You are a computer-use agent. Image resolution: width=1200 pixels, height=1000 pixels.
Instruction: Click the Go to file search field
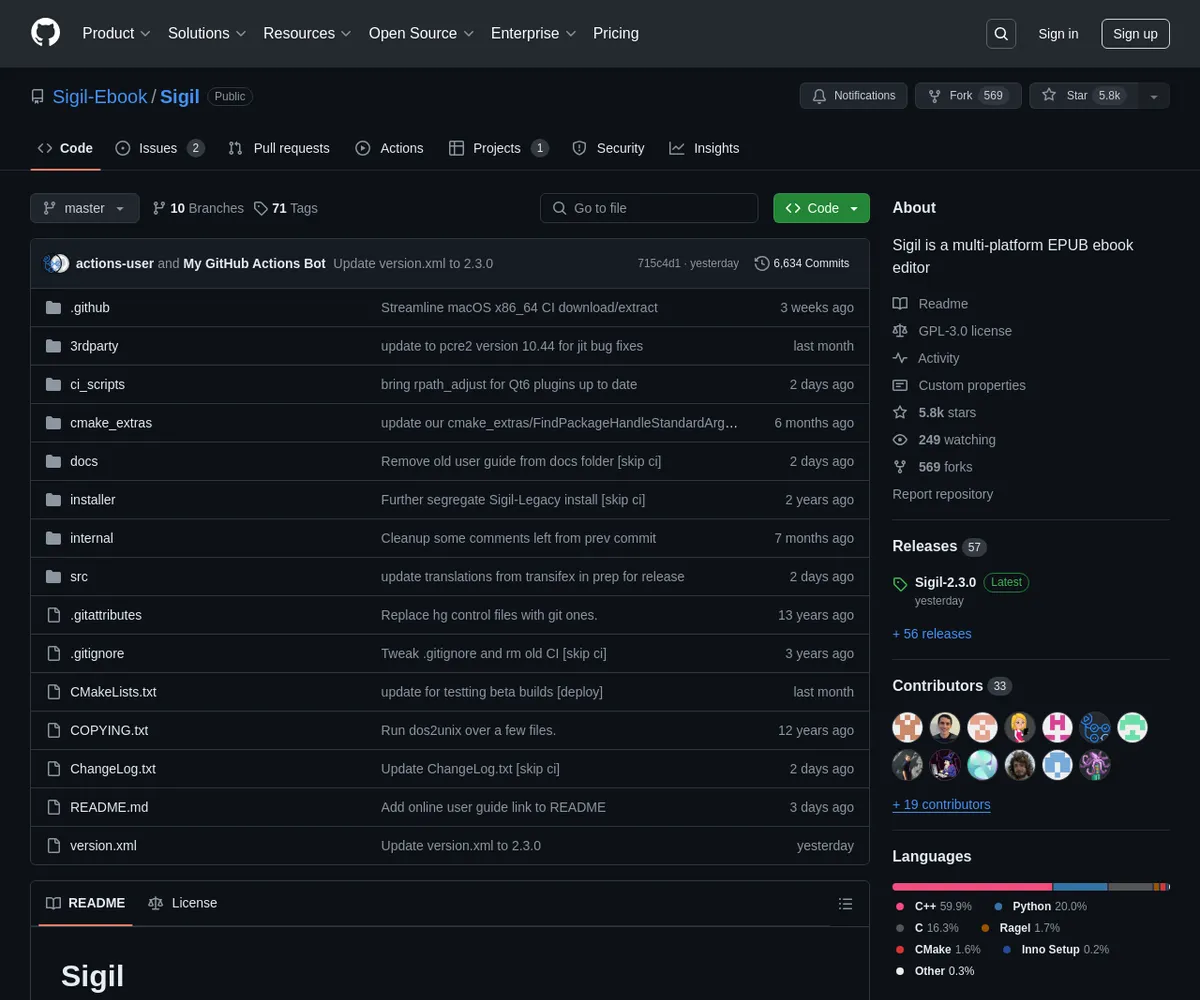coord(650,208)
